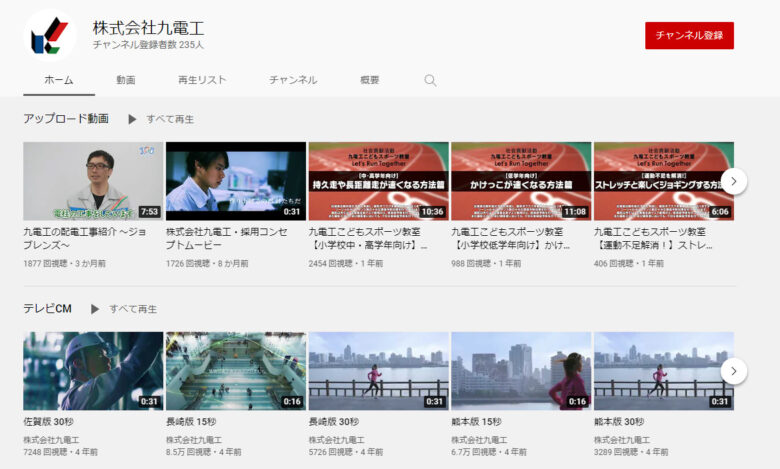Click view count 1877 回視聴・3 か月前
The height and width of the screenshot is (469, 780).
(65, 264)
